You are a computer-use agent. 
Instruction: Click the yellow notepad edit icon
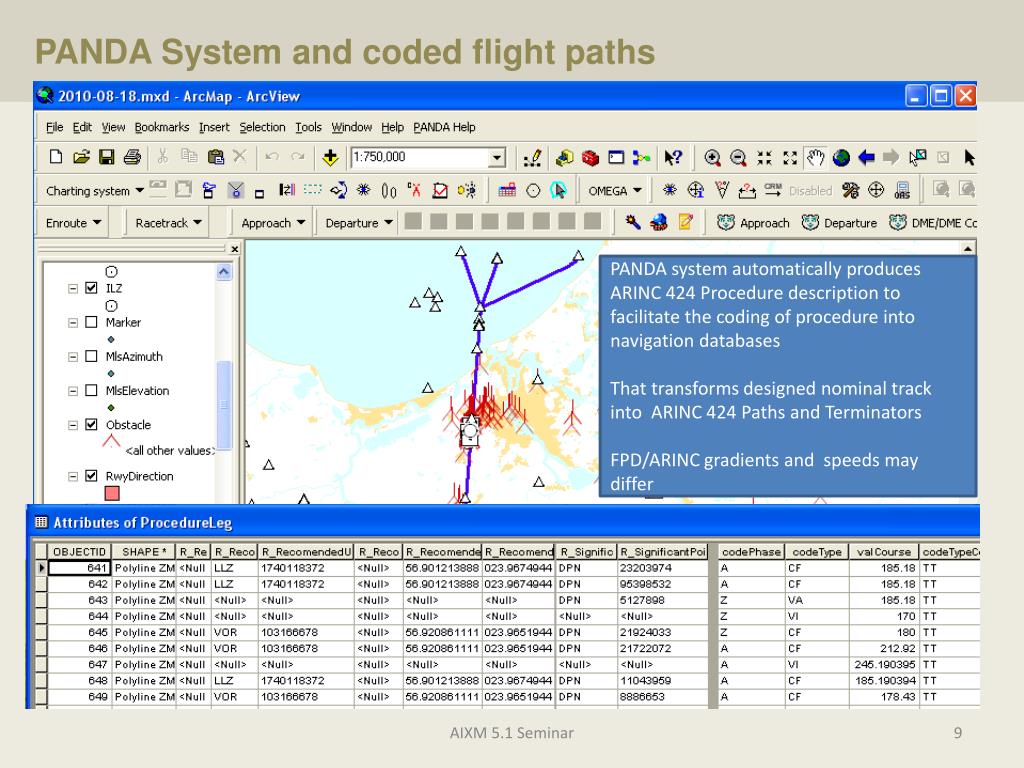point(685,222)
